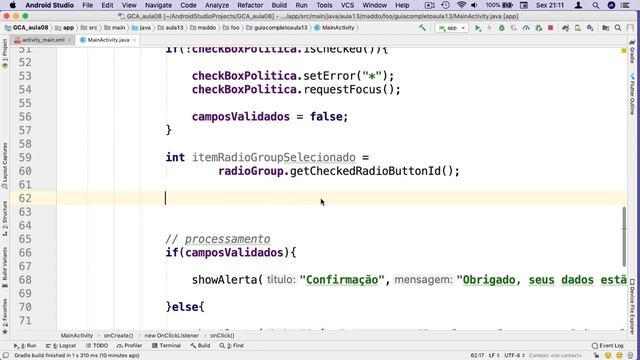Close the MainActivity.java tab
The height and width of the screenshot is (360, 640).
pos(134,40)
